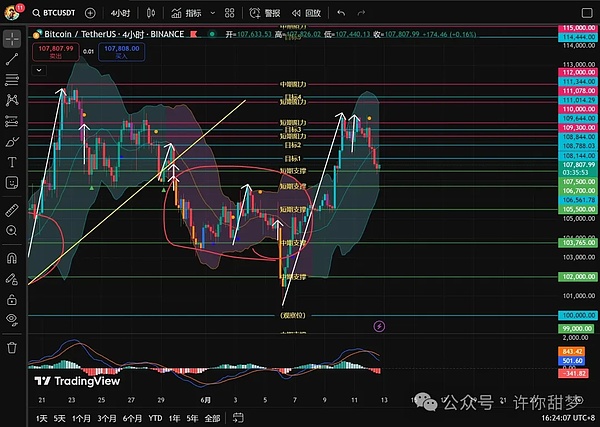Select the crosshair cursor tool
Image resolution: width=600 pixels, height=427 pixels.
pyautogui.click(x=12, y=39)
